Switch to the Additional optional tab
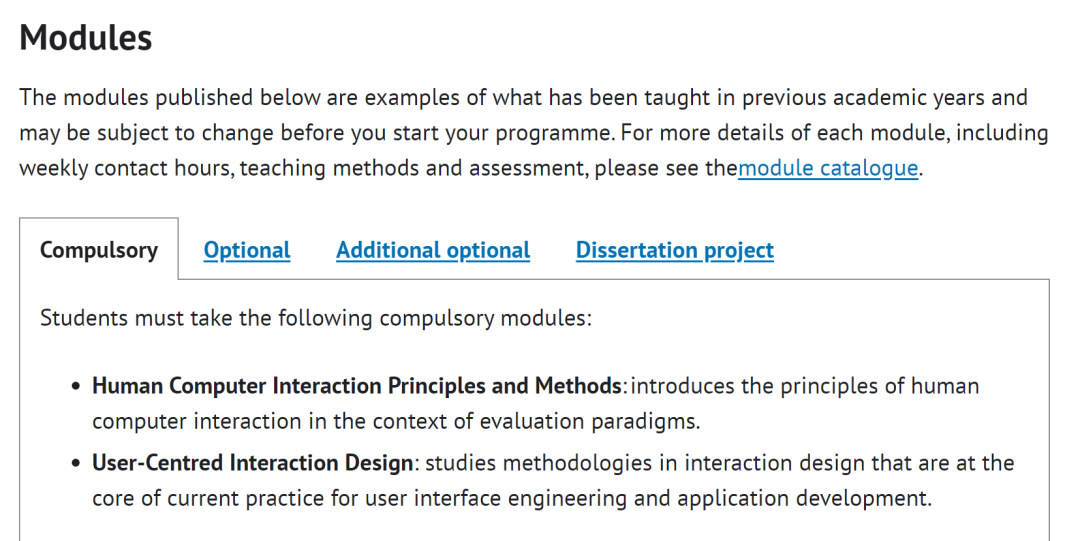The height and width of the screenshot is (541, 1080). click(x=433, y=250)
